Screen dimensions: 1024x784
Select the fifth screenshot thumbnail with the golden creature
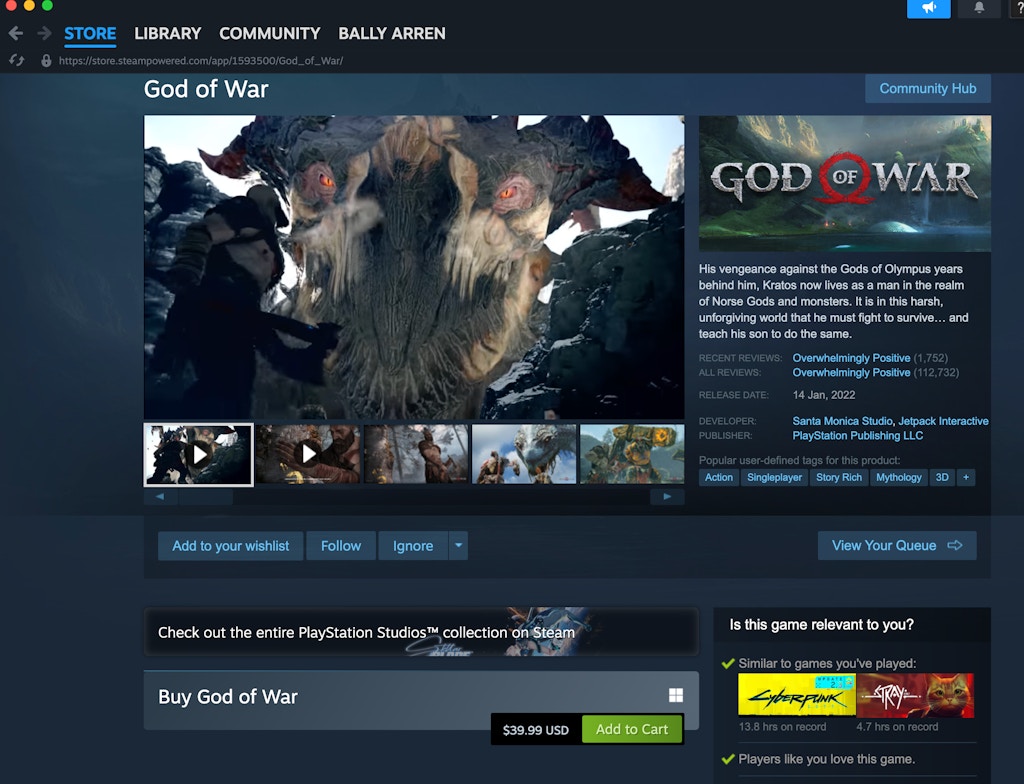[632, 454]
